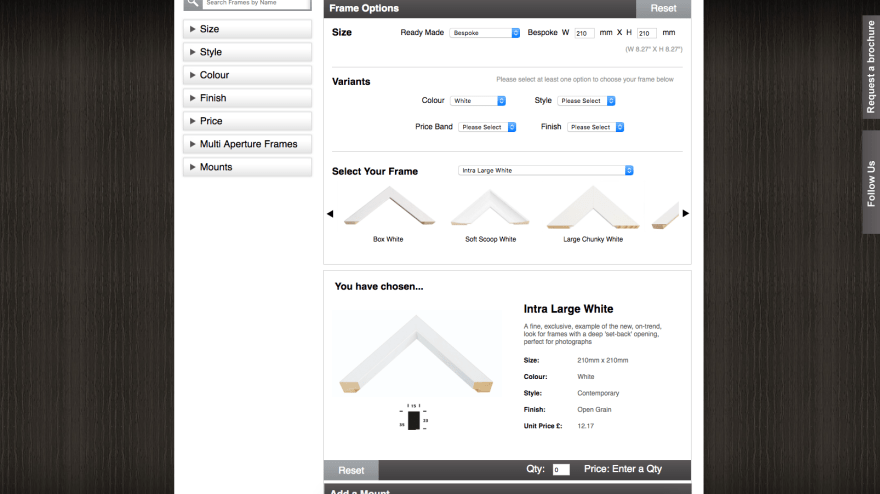Open the Finish filter accordion
The width and height of the screenshot is (880, 494).
click(x=247, y=98)
